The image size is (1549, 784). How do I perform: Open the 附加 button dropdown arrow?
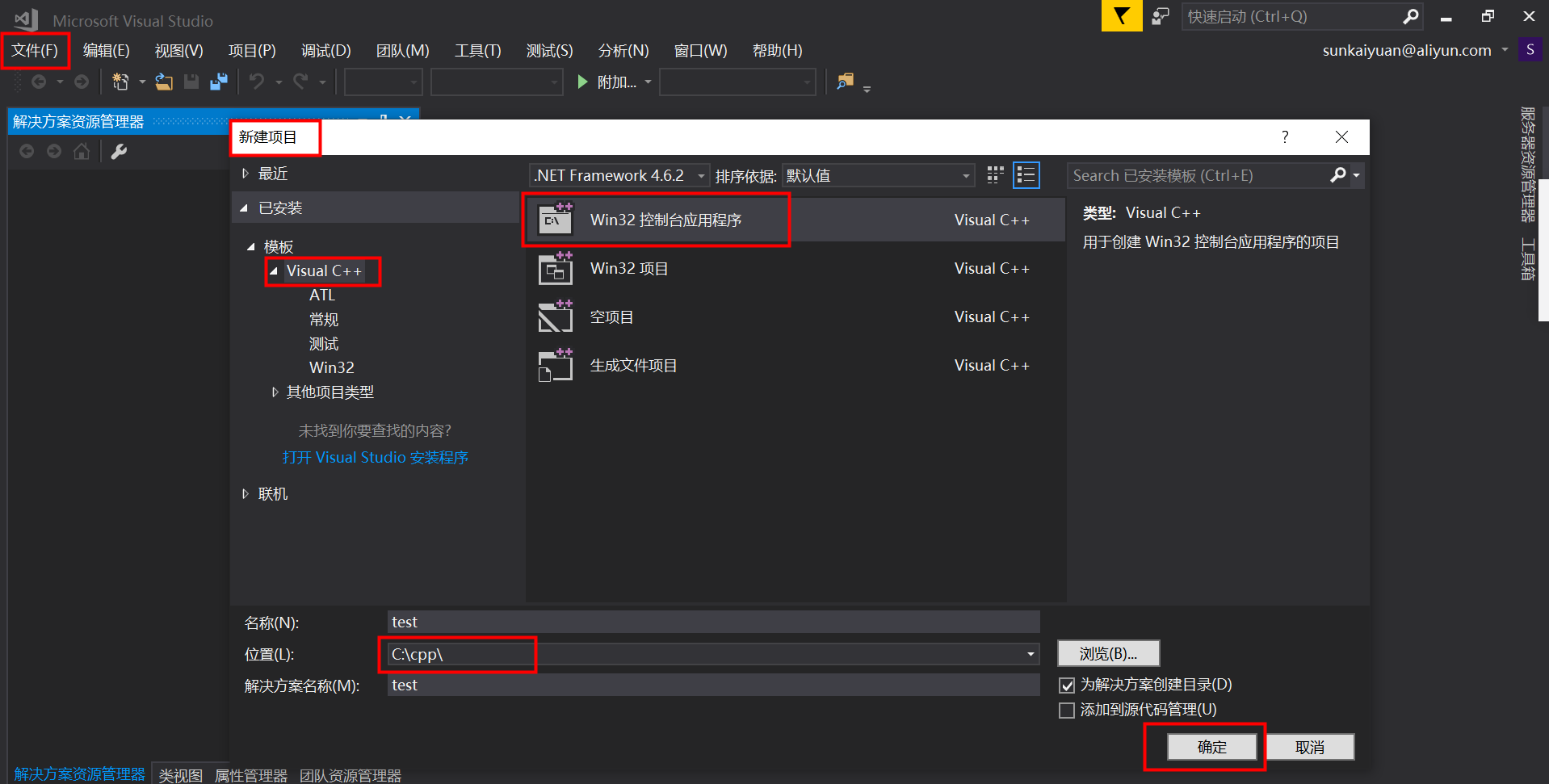click(648, 82)
